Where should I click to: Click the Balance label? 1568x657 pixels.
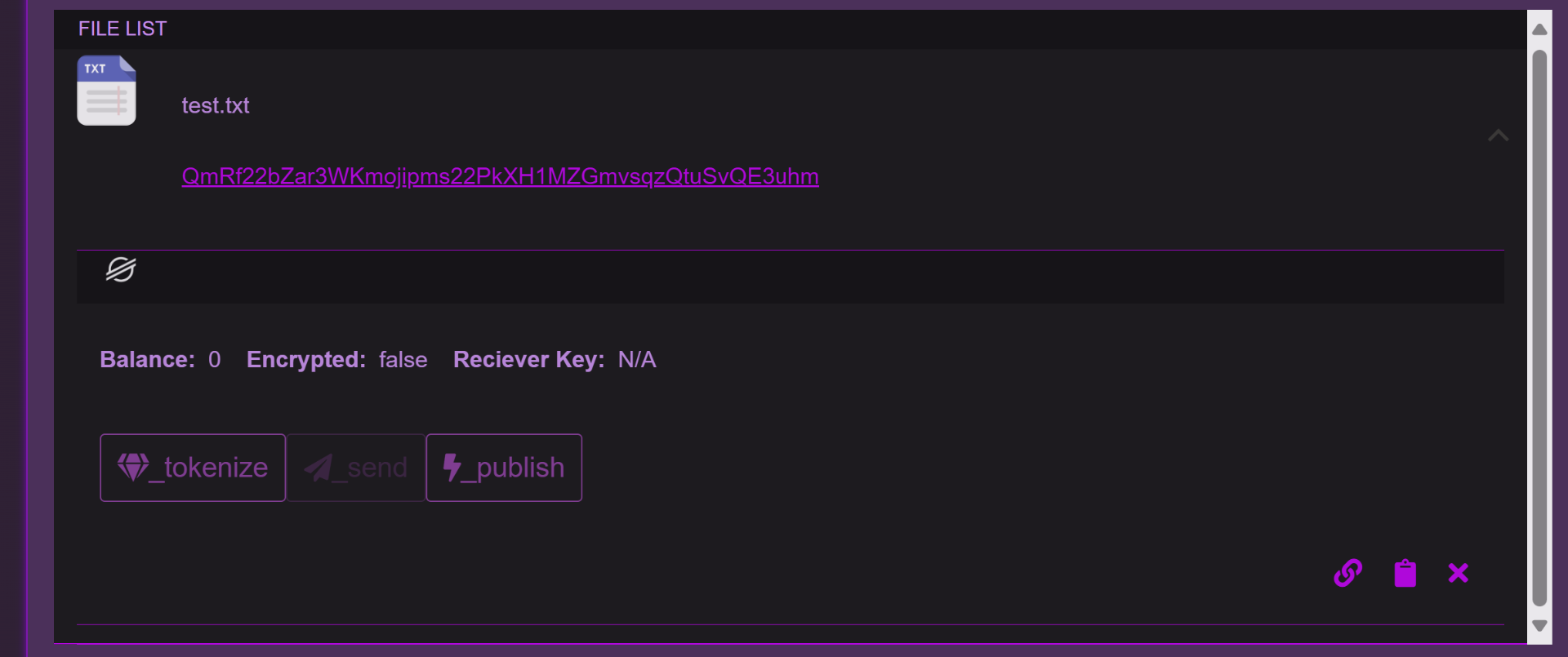click(147, 360)
